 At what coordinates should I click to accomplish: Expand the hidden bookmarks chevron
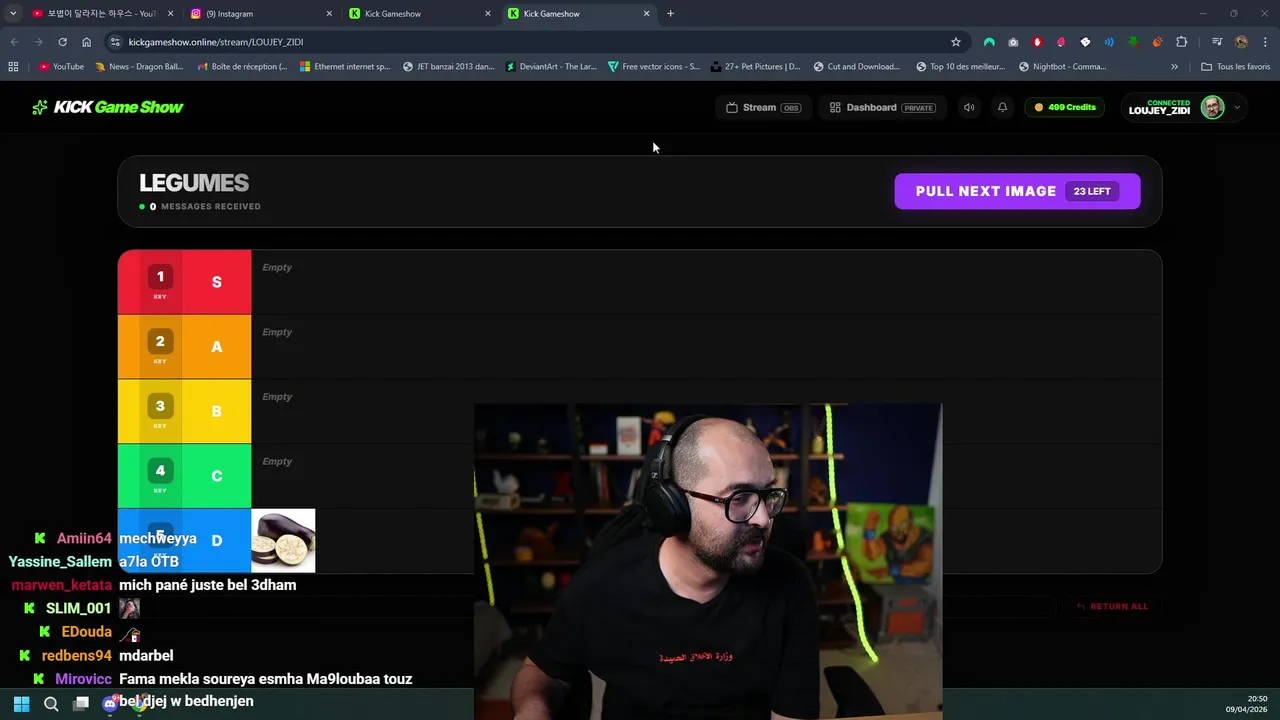(1174, 67)
